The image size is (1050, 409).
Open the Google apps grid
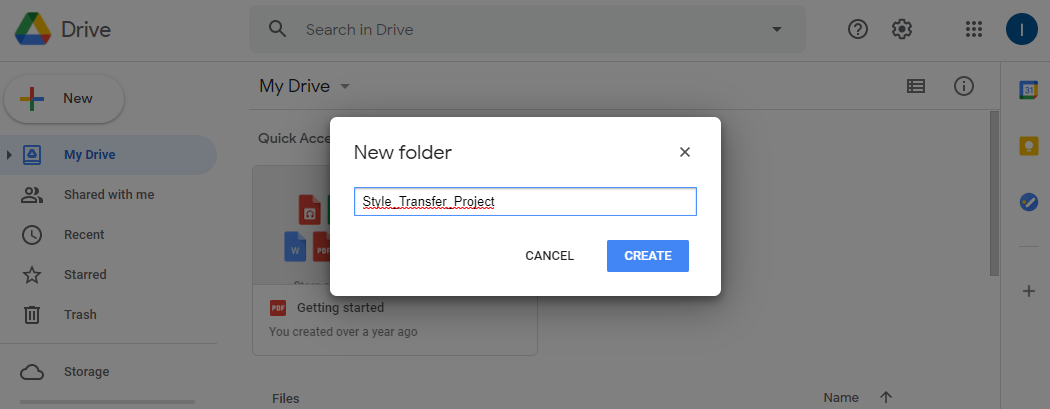(x=973, y=29)
